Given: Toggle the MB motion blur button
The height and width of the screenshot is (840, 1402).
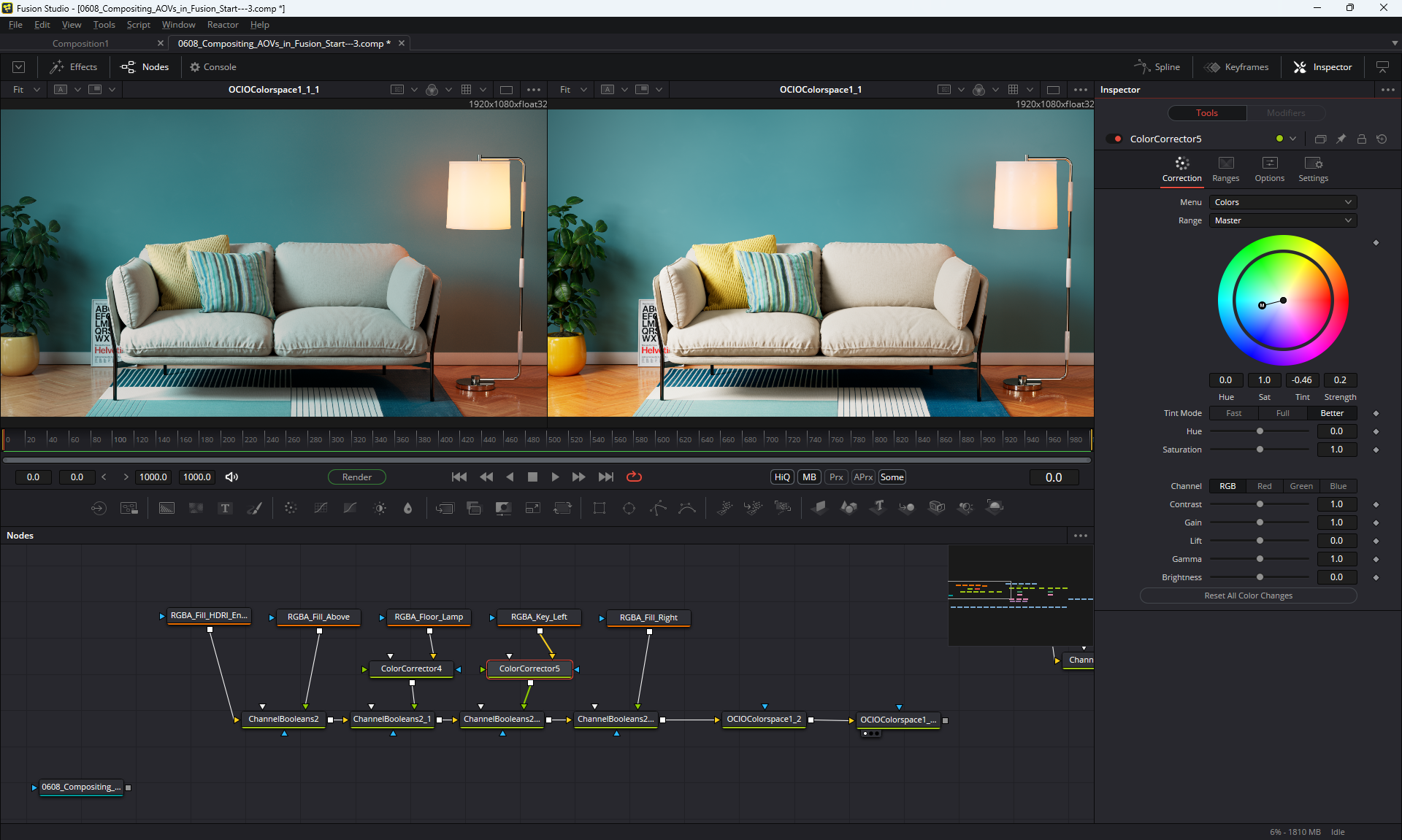Looking at the screenshot, I should 809,477.
